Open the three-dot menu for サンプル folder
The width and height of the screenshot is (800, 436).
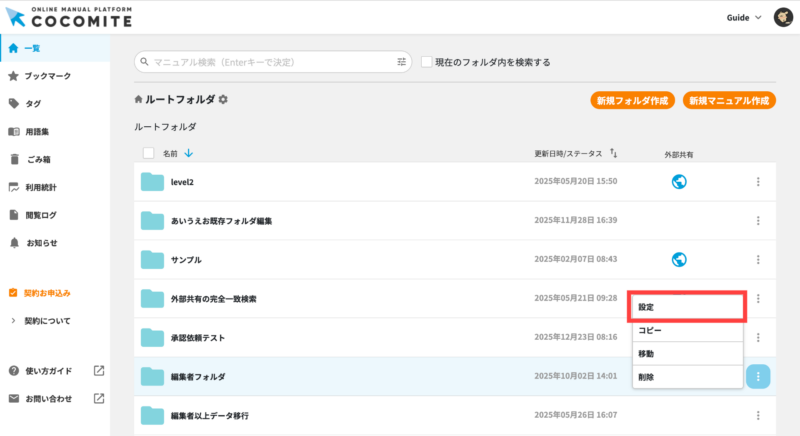point(758,260)
